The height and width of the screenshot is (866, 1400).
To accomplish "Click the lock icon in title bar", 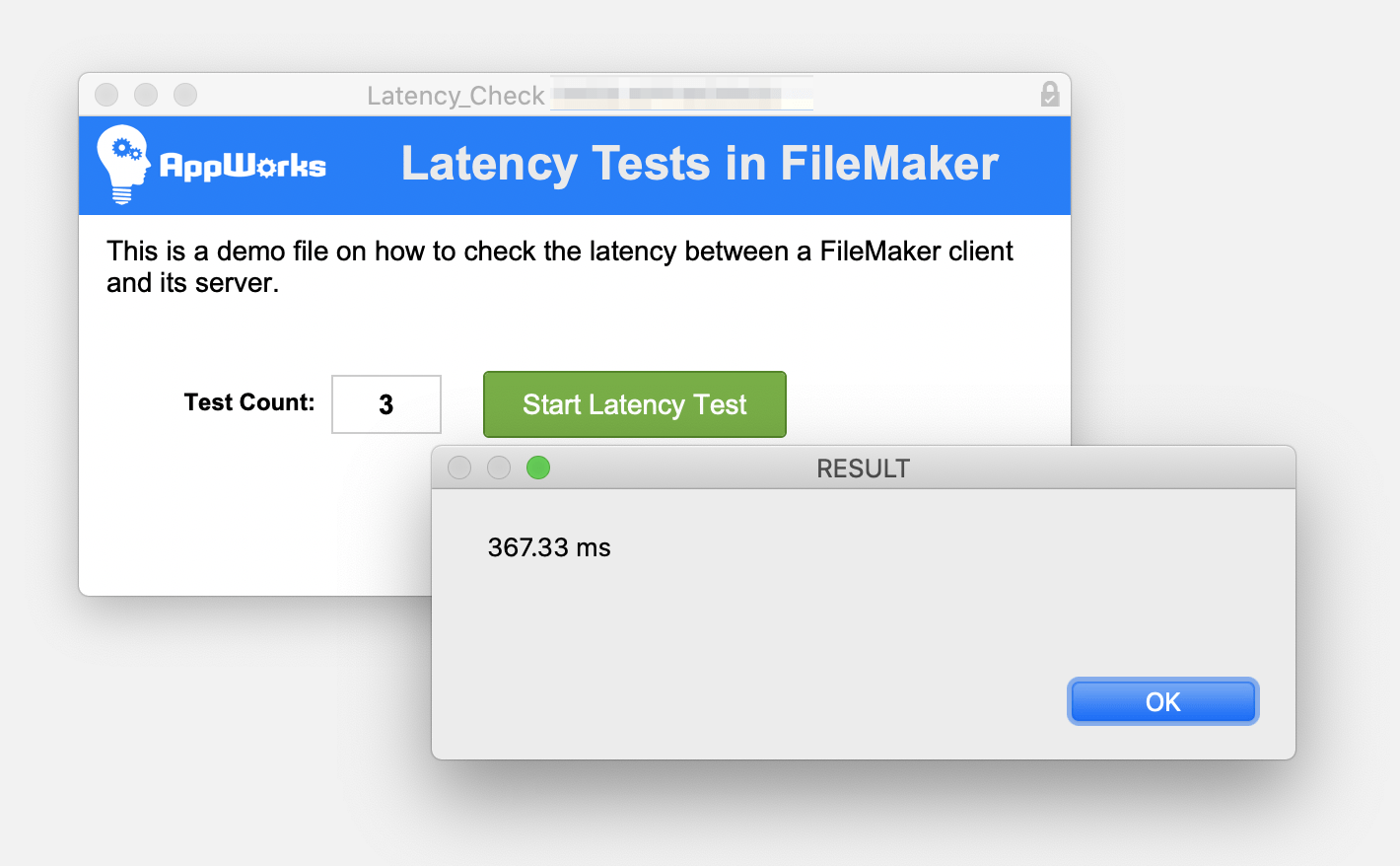I will pyautogui.click(x=1050, y=95).
